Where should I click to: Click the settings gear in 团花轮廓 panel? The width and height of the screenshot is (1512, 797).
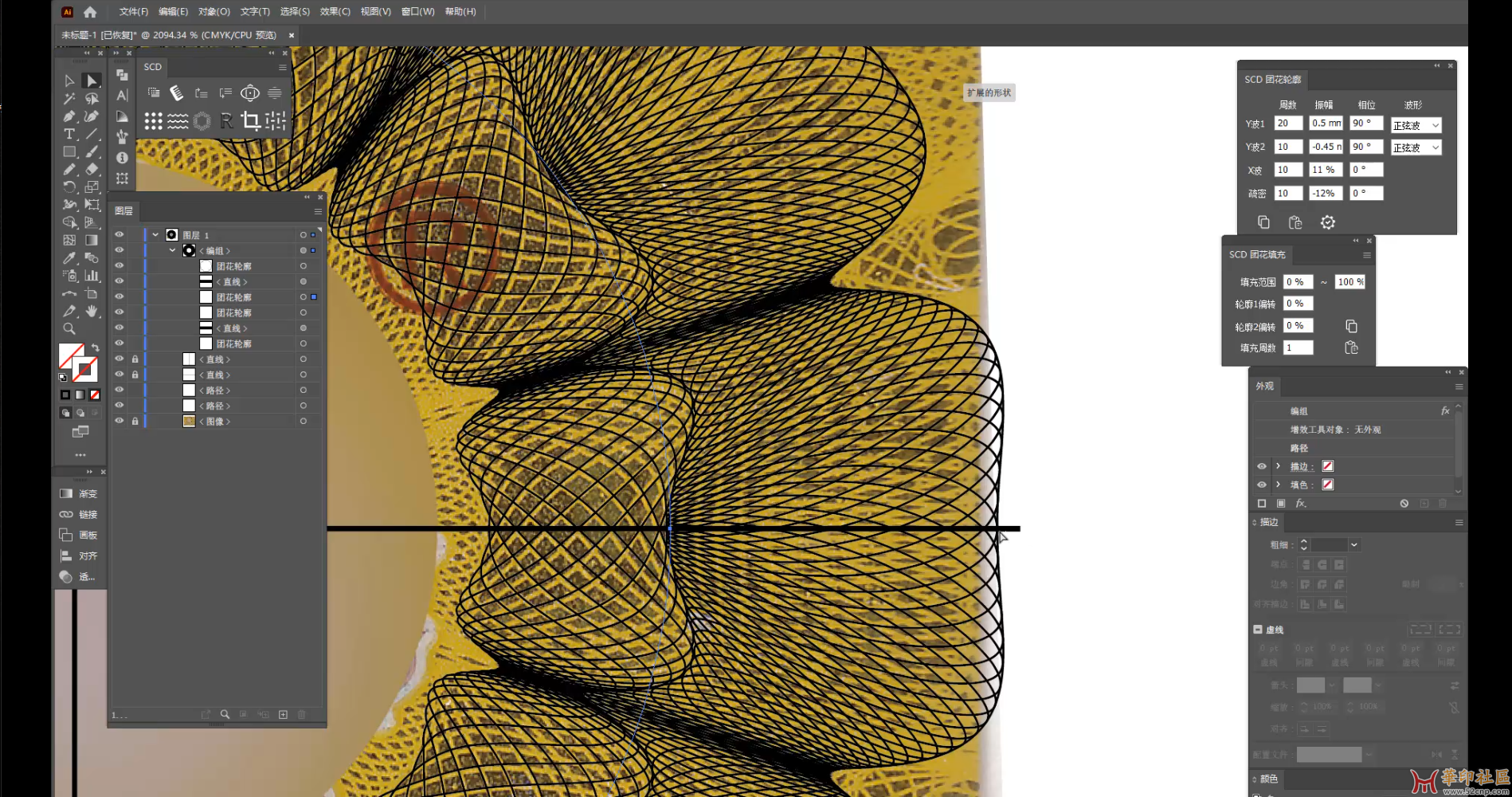(x=1327, y=222)
